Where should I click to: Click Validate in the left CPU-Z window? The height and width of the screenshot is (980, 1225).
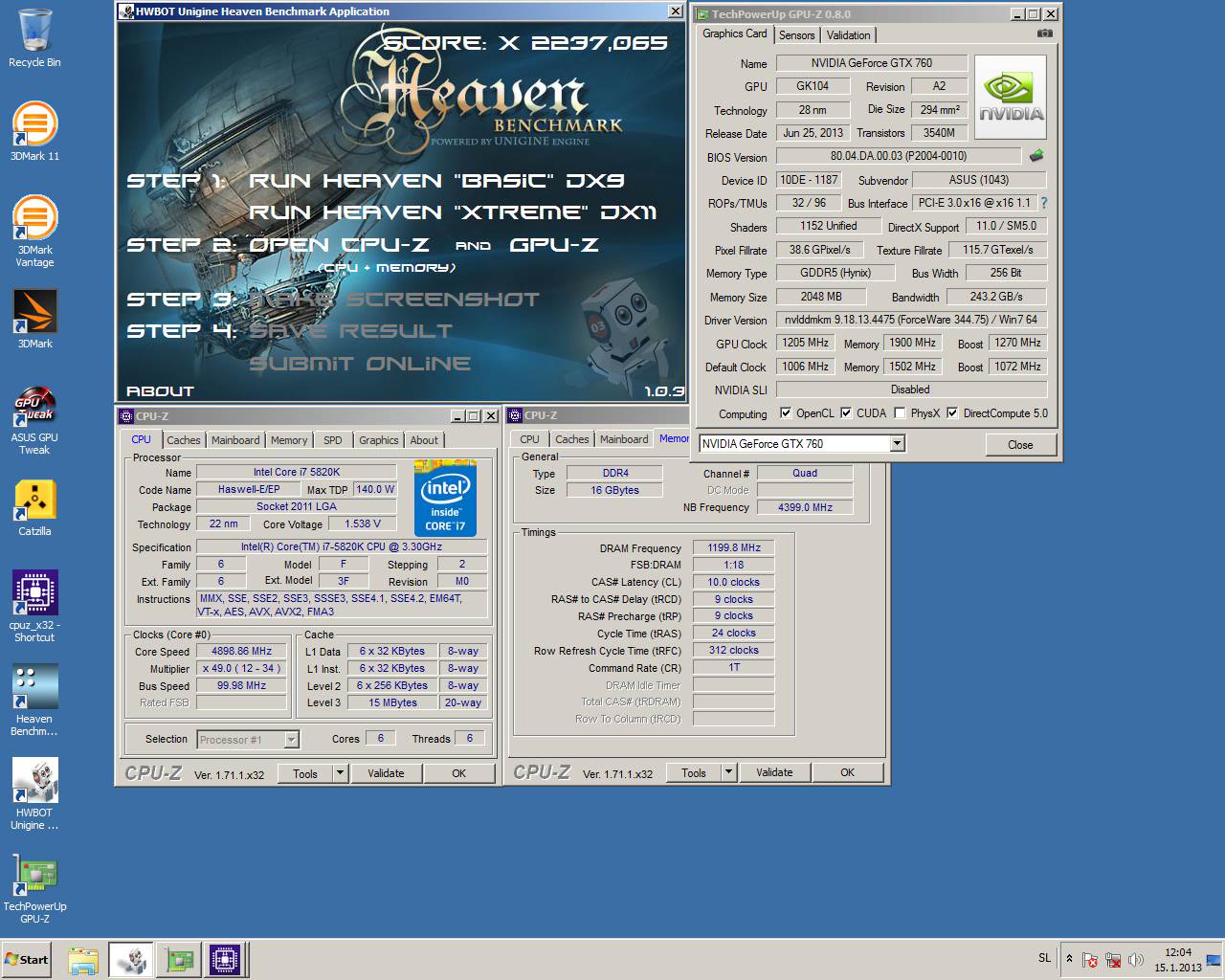[x=387, y=773]
